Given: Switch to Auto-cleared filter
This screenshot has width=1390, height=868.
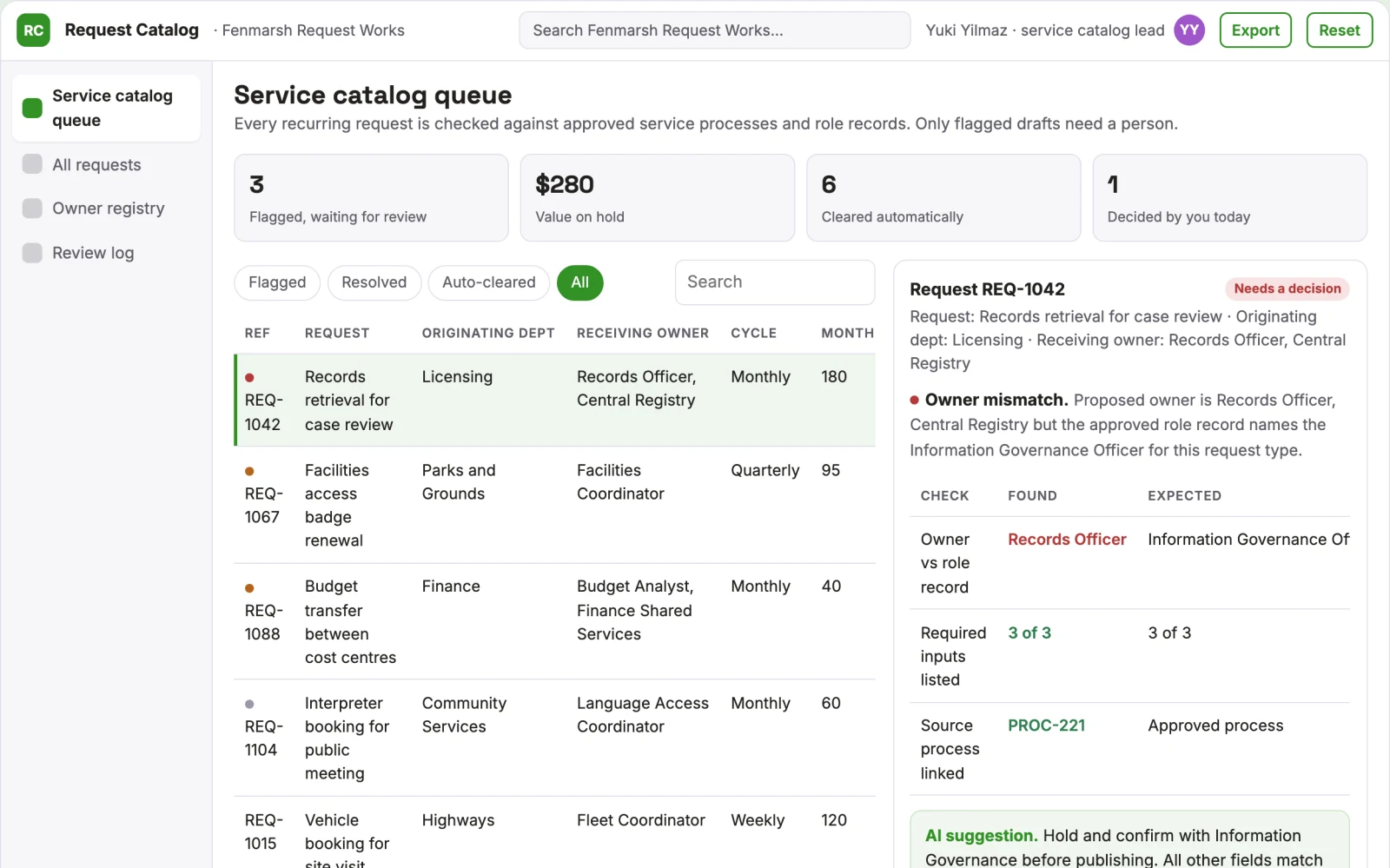Looking at the screenshot, I should pos(489,282).
